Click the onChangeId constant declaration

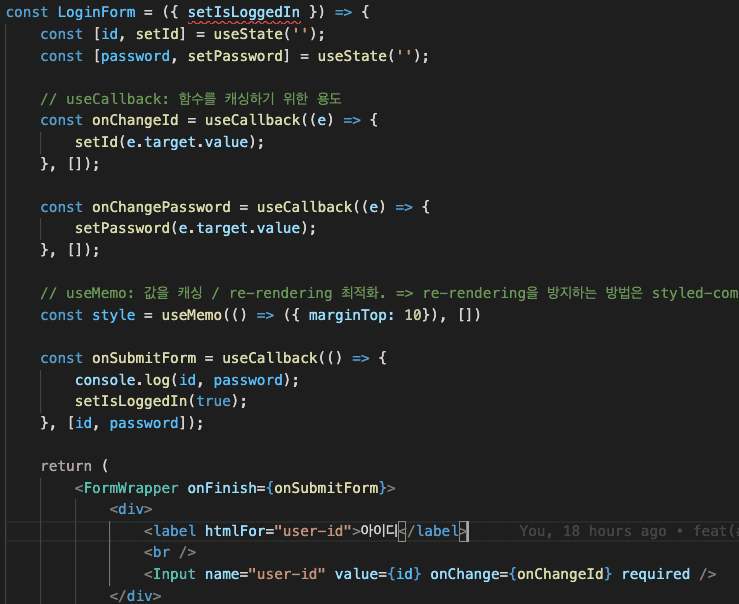(x=135, y=120)
